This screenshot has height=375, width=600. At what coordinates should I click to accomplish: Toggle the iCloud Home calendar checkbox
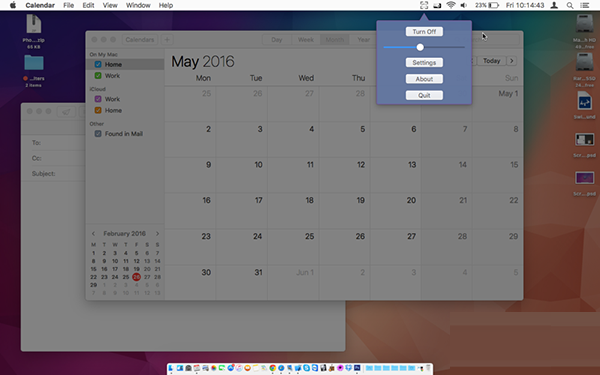[x=98, y=111]
